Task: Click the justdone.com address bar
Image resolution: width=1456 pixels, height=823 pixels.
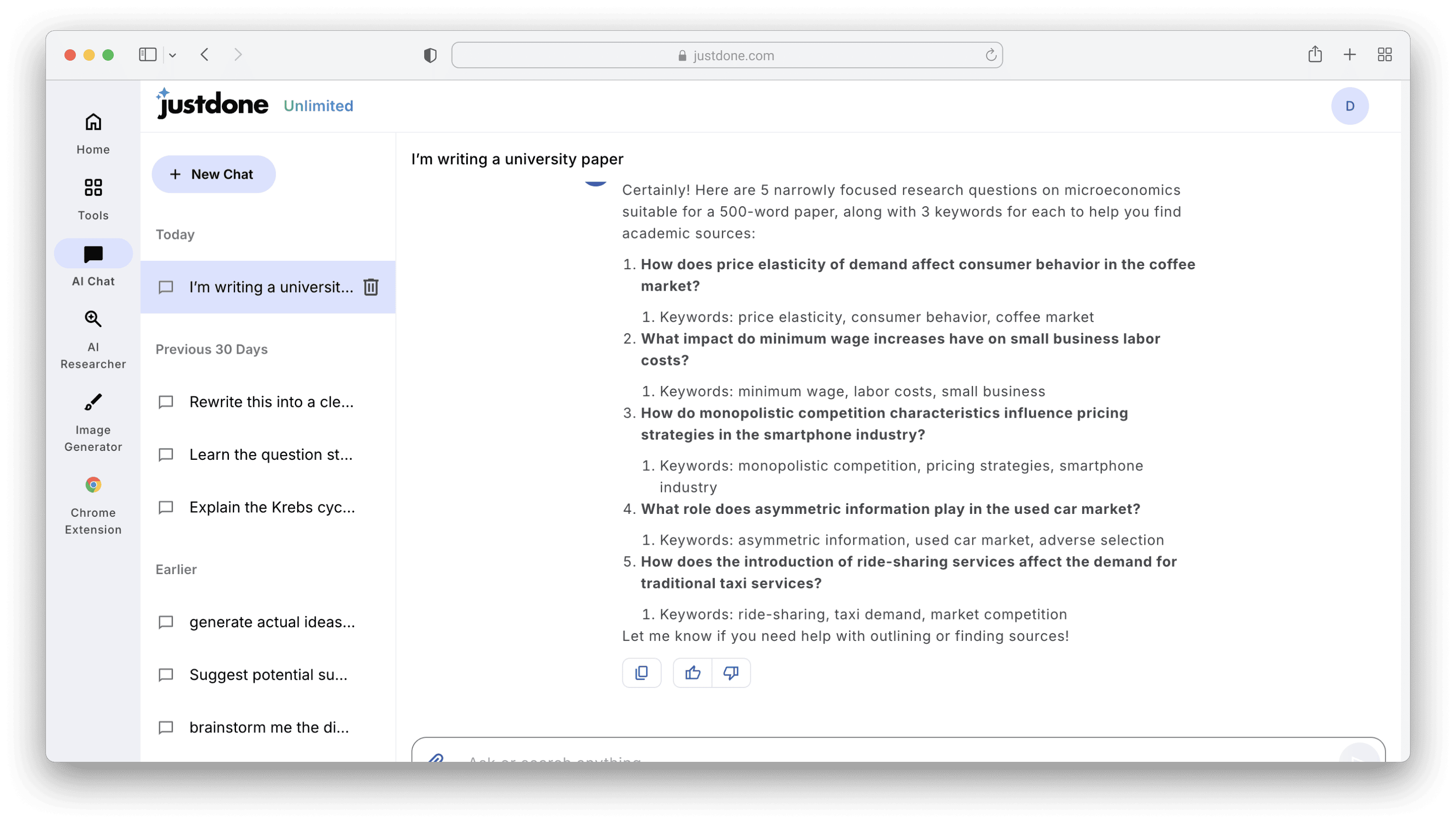Action: coord(727,55)
